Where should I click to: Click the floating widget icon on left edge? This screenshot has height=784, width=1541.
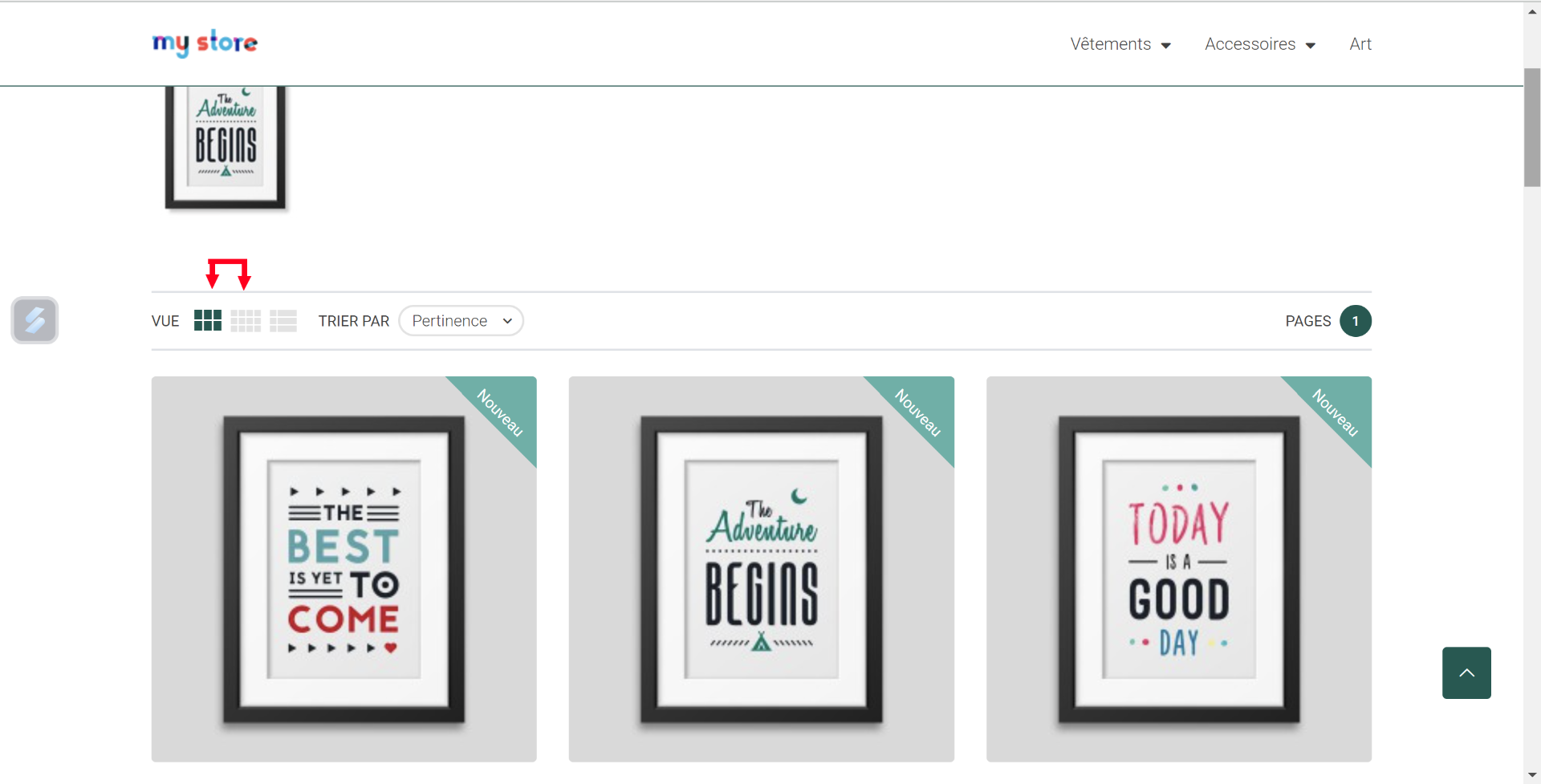pyautogui.click(x=35, y=320)
